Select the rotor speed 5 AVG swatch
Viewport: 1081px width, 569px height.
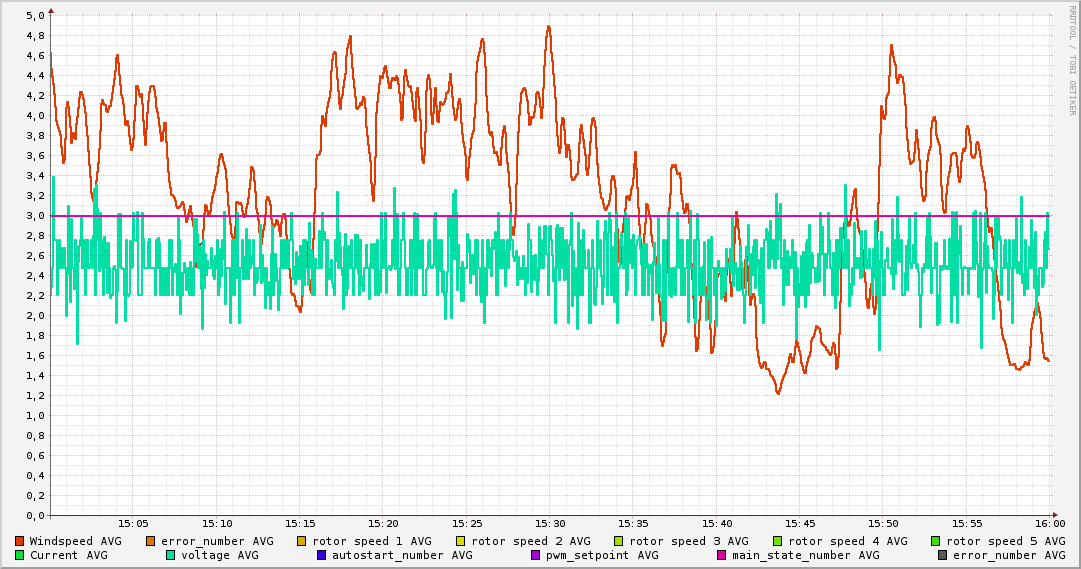(x=937, y=541)
